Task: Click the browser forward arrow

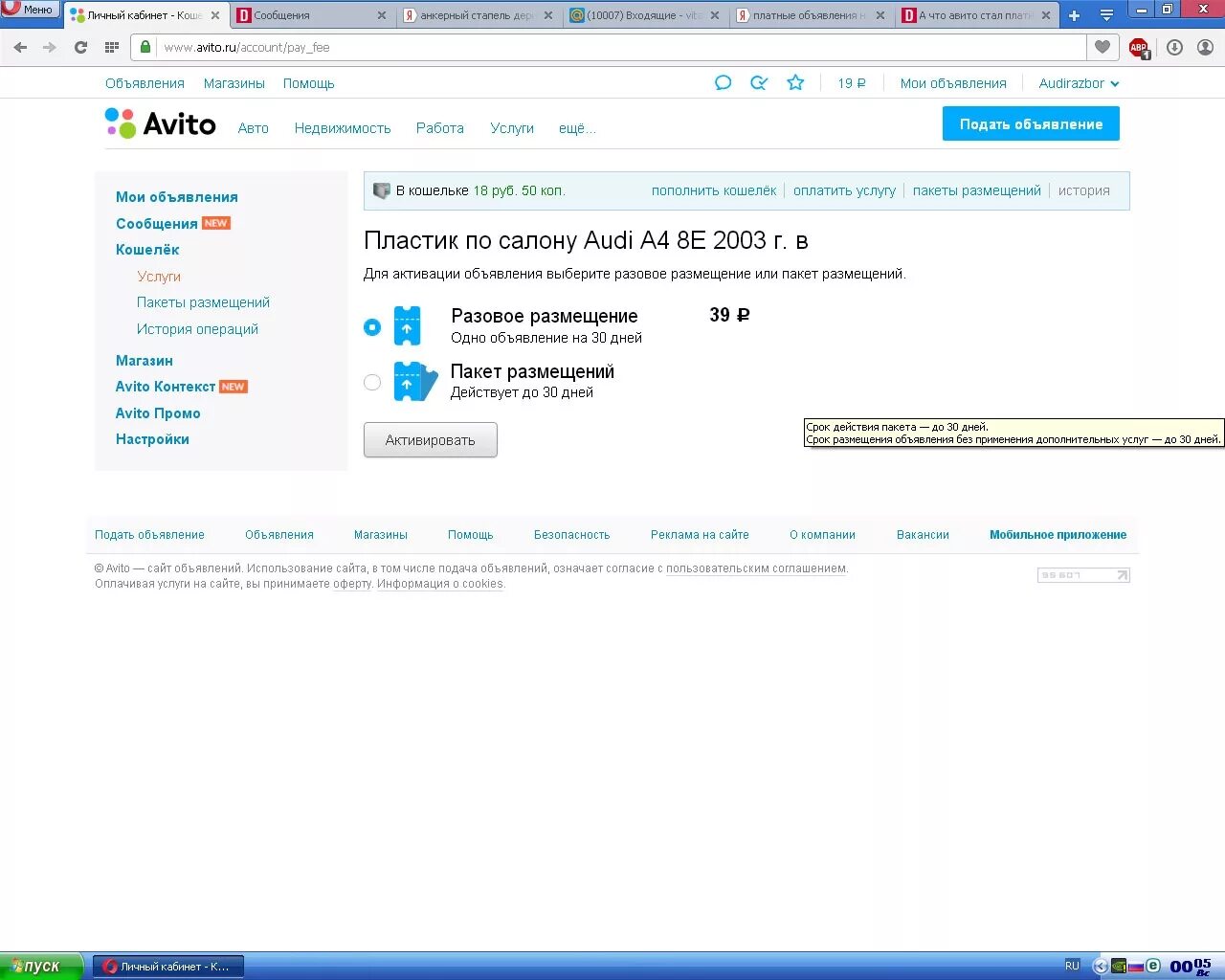Action: pyautogui.click(x=50, y=47)
